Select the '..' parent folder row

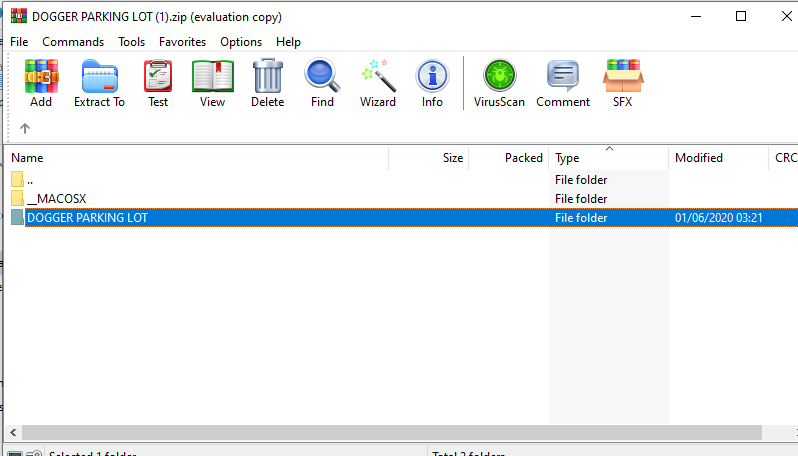[402, 180]
